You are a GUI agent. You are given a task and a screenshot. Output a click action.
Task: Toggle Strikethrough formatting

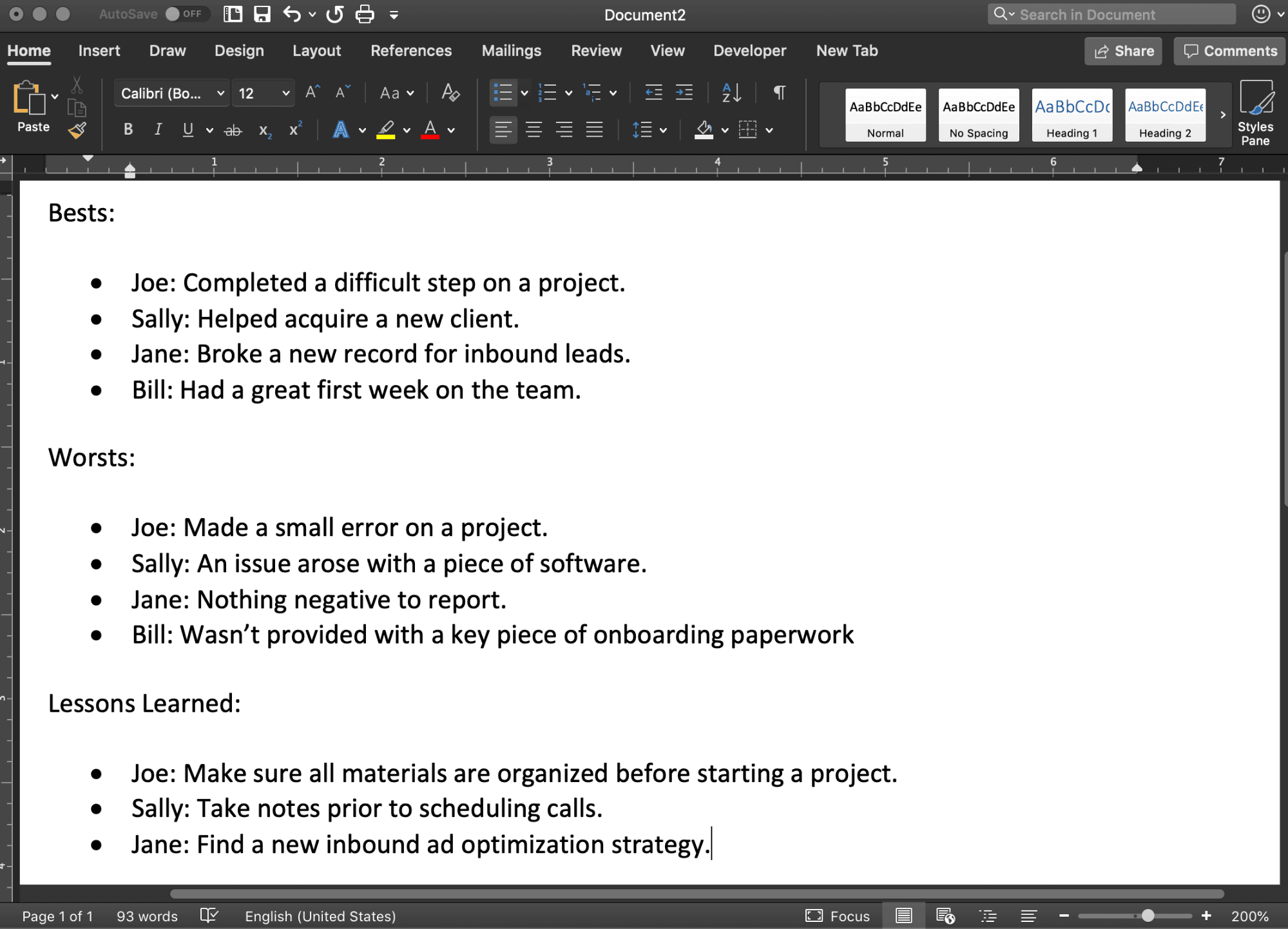pyautogui.click(x=233, y=131)
